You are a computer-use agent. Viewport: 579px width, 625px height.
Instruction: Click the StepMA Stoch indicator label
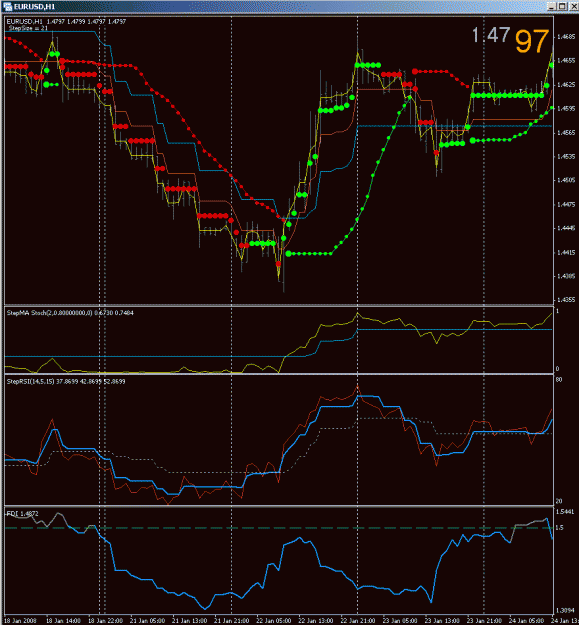tap(70, 313)
